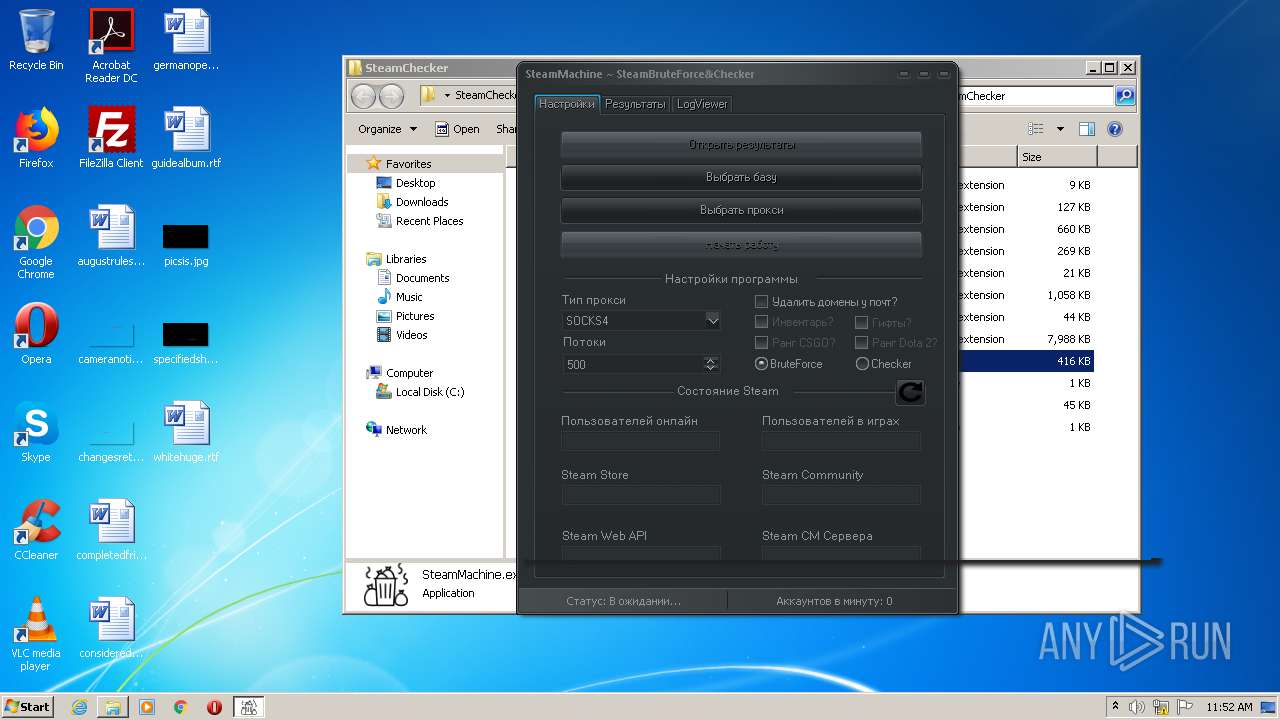Screen dimensions: 1280x720
Task: Click 'Открыть результаты' button
Action: [741, 145]
